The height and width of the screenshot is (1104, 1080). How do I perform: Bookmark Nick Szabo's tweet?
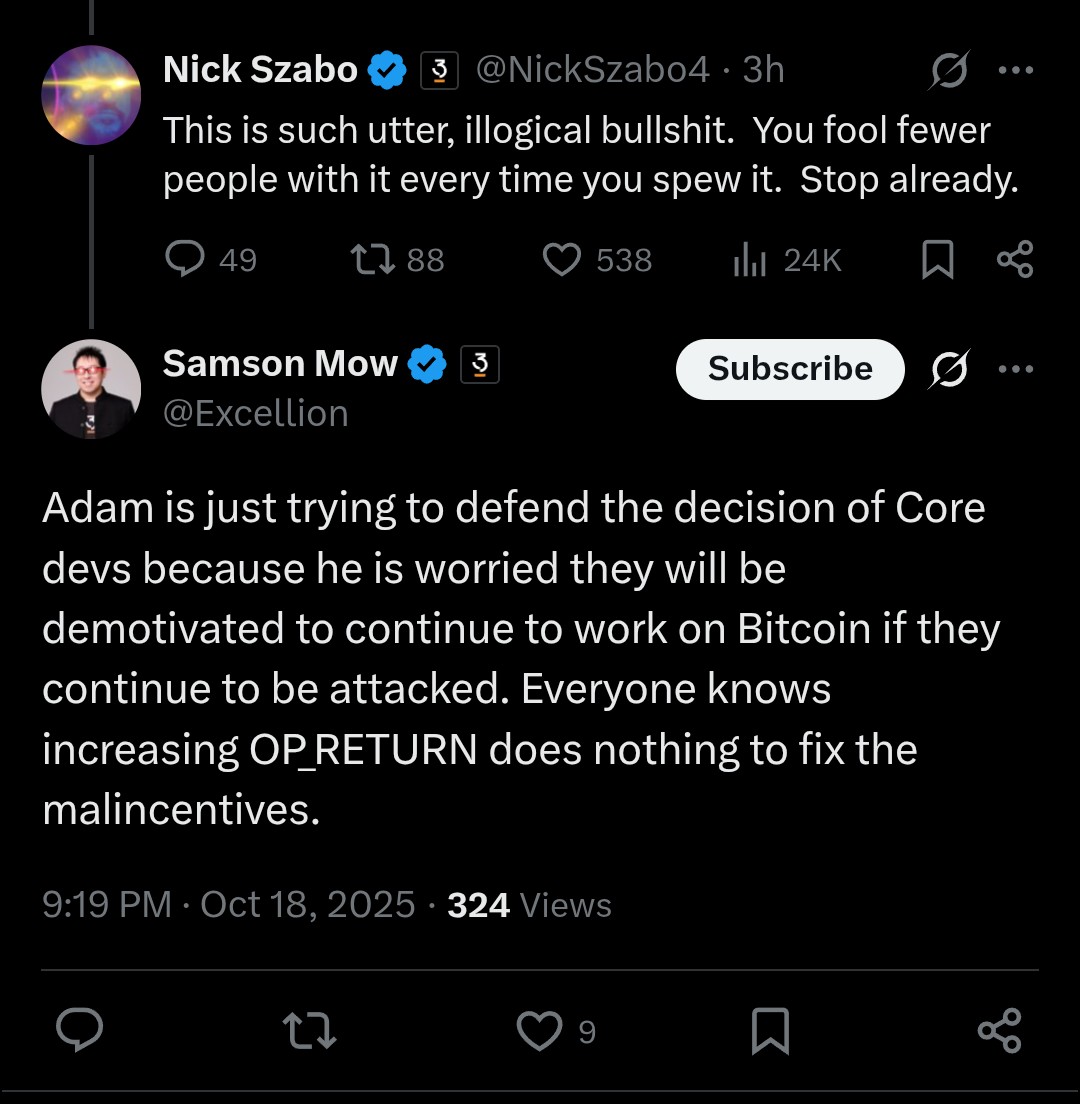(937, 260)
